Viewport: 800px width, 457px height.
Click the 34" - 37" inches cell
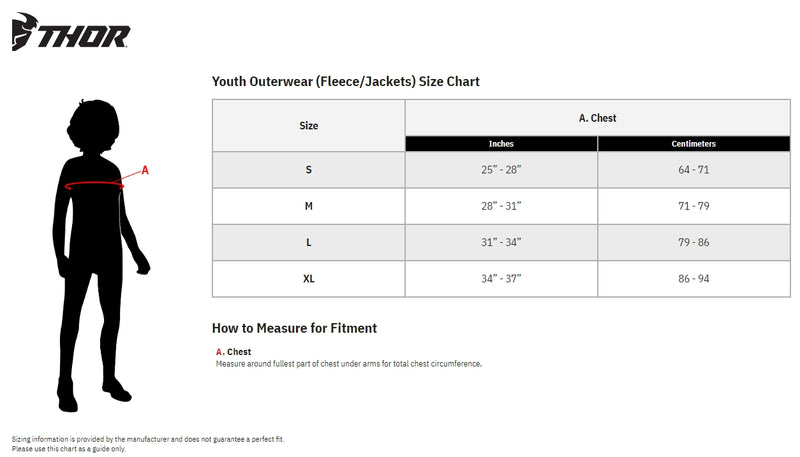pos(501,278)
